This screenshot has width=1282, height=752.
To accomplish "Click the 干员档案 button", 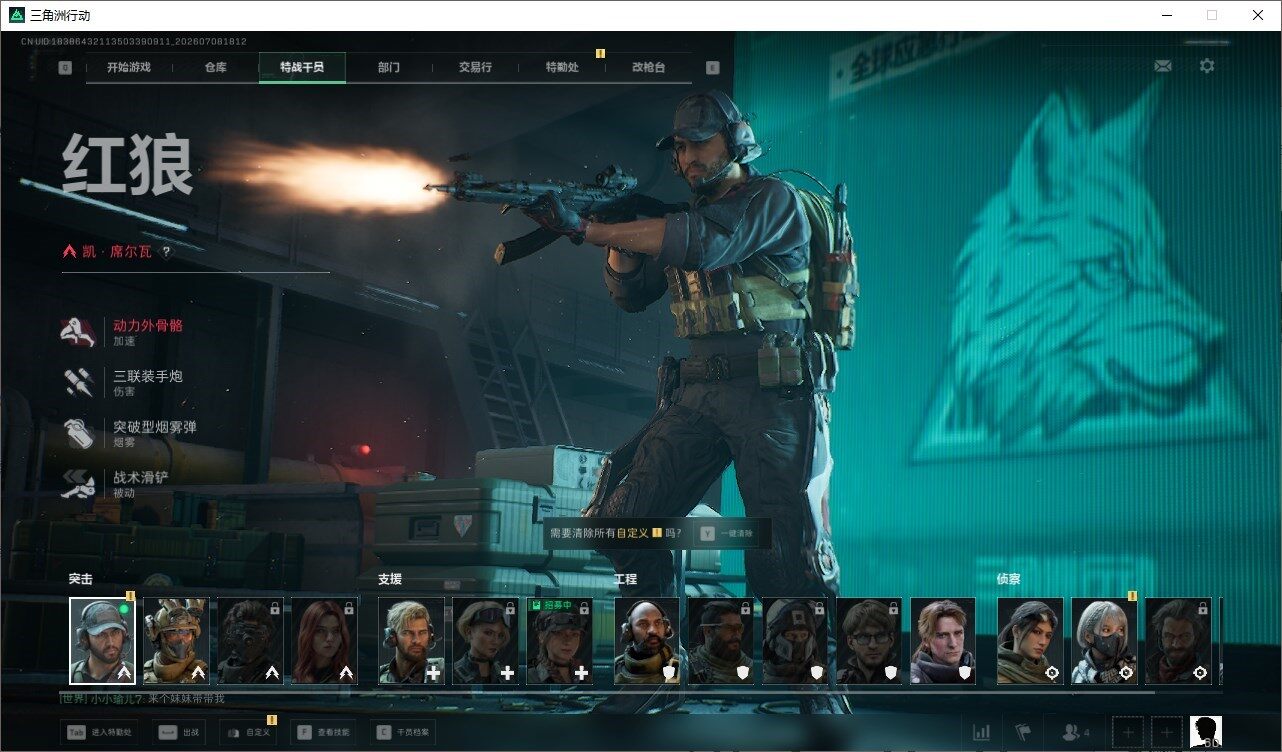I will [403, 732].
